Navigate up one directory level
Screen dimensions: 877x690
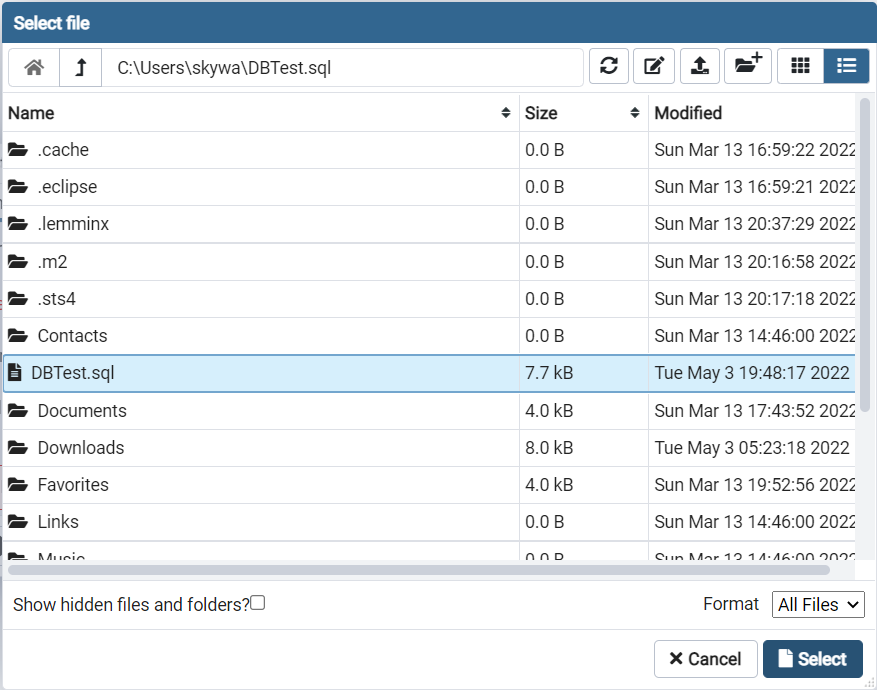(x=81, y=68)
